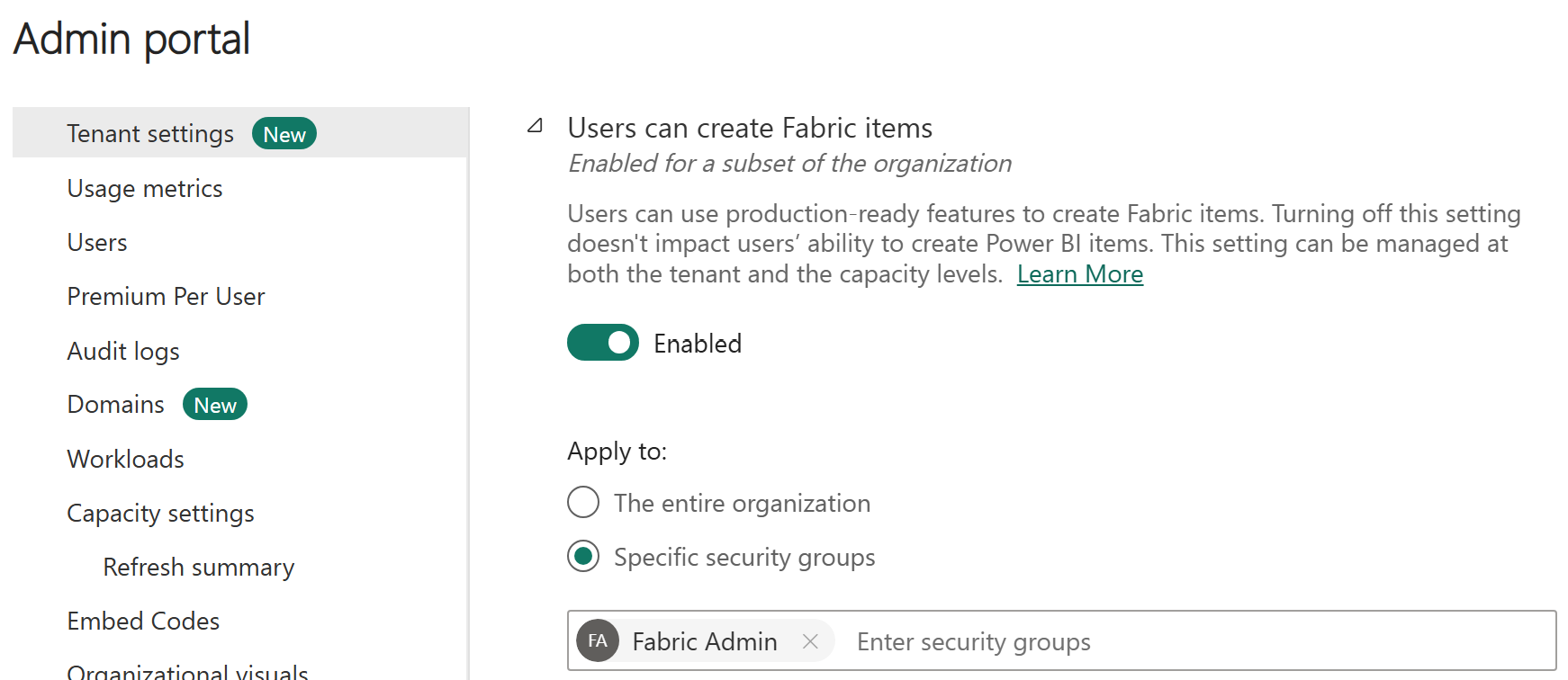Open Audit logs
Screen dimensions: 1568x680
click(123, 351)
